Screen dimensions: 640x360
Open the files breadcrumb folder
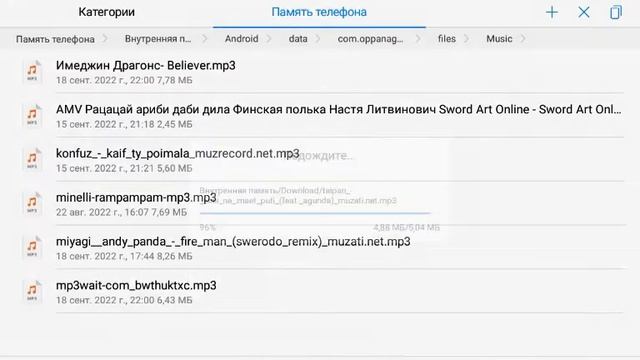point(447,39)
